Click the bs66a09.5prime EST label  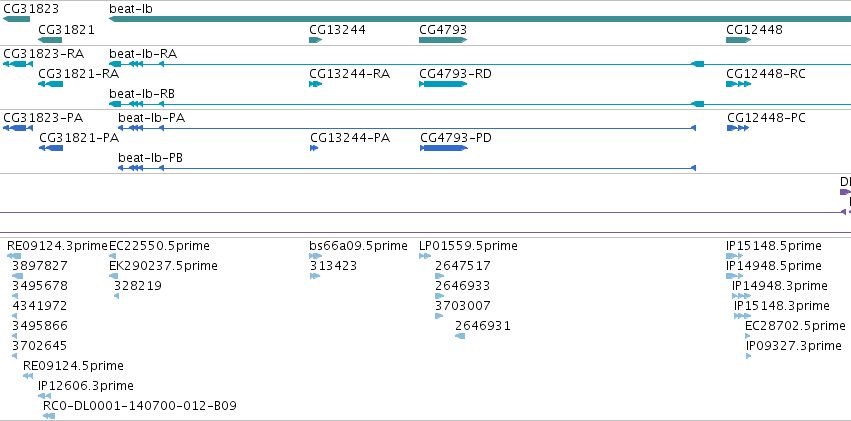click(x=358, y=246)
